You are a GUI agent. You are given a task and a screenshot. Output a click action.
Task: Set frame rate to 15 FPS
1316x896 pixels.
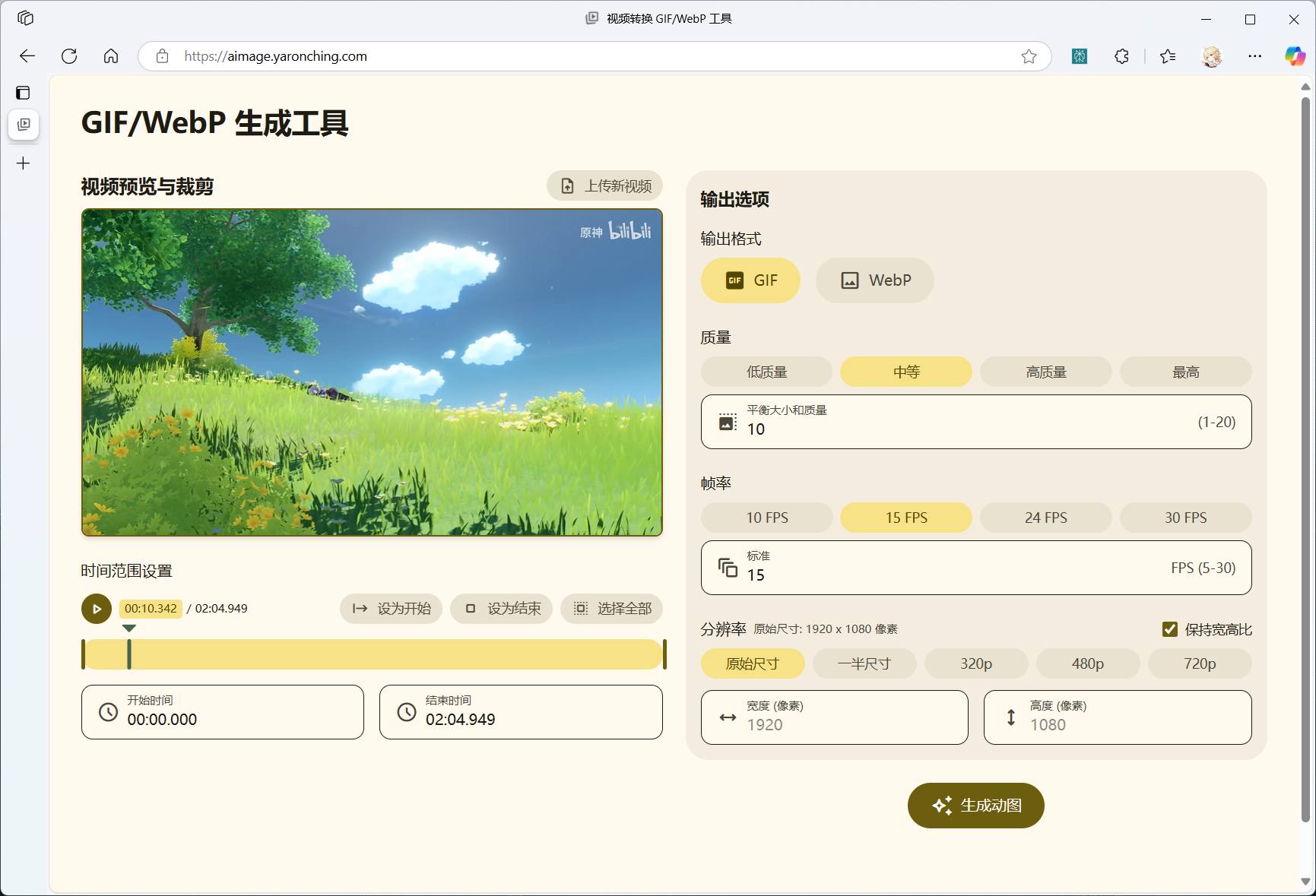point(906,518)
